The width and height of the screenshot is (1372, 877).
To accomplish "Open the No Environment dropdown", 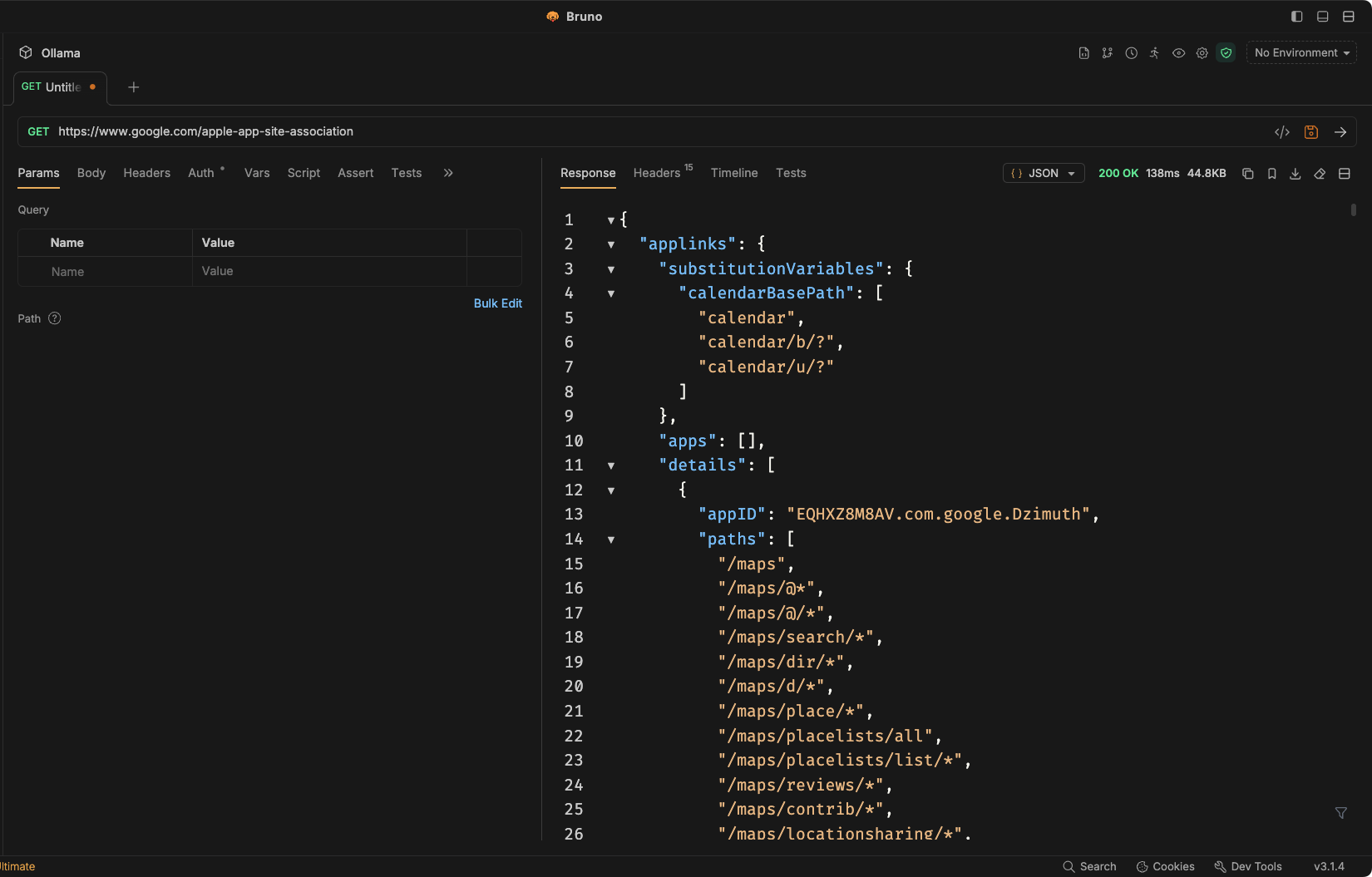I will [x=1301, y=53].
